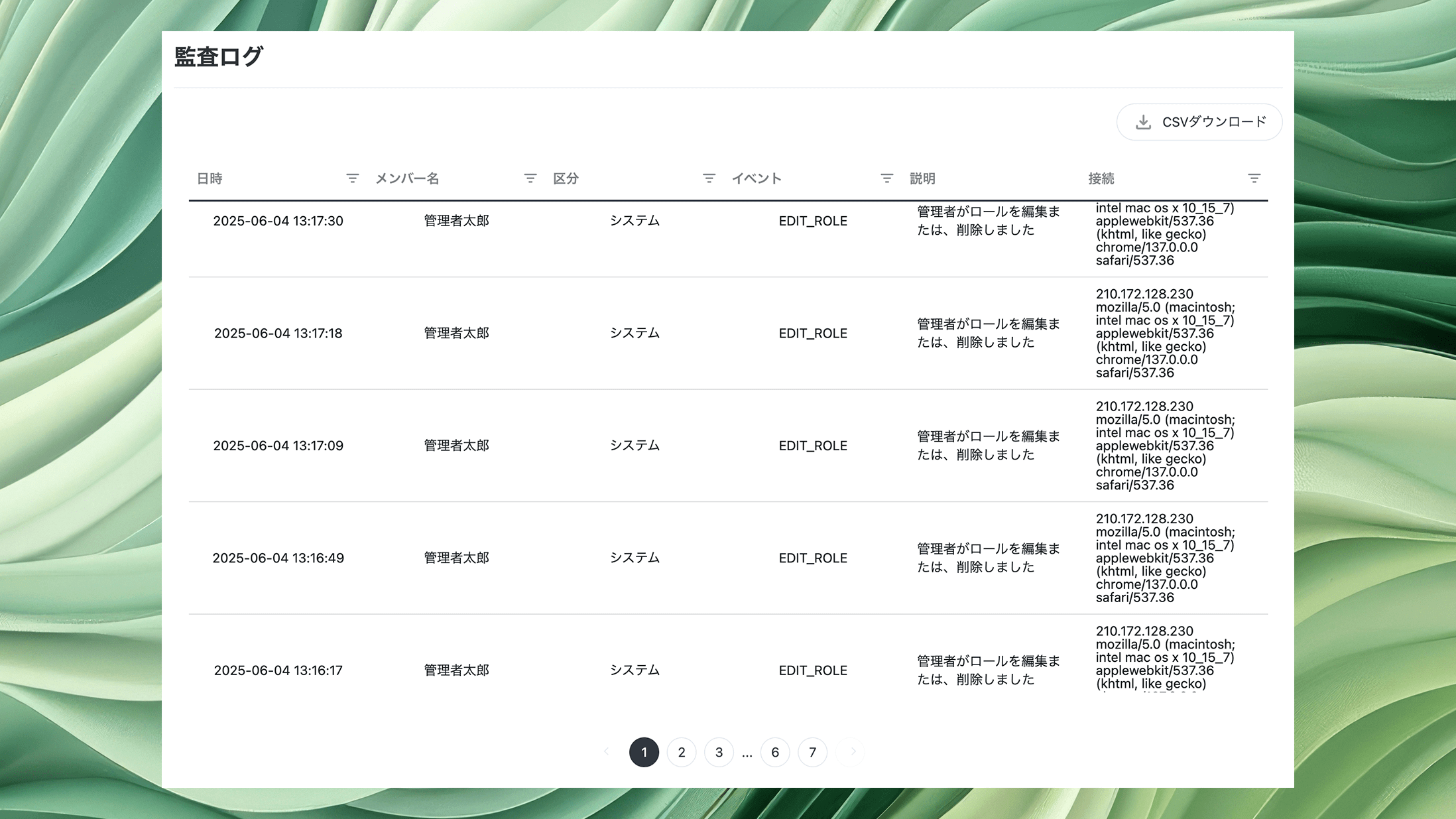This screenshot has width=1456, height=819.
Task: Click EDIT_ROLE event in 13:16:49 row
Action: pyautogui.click(x=813, y=558)
